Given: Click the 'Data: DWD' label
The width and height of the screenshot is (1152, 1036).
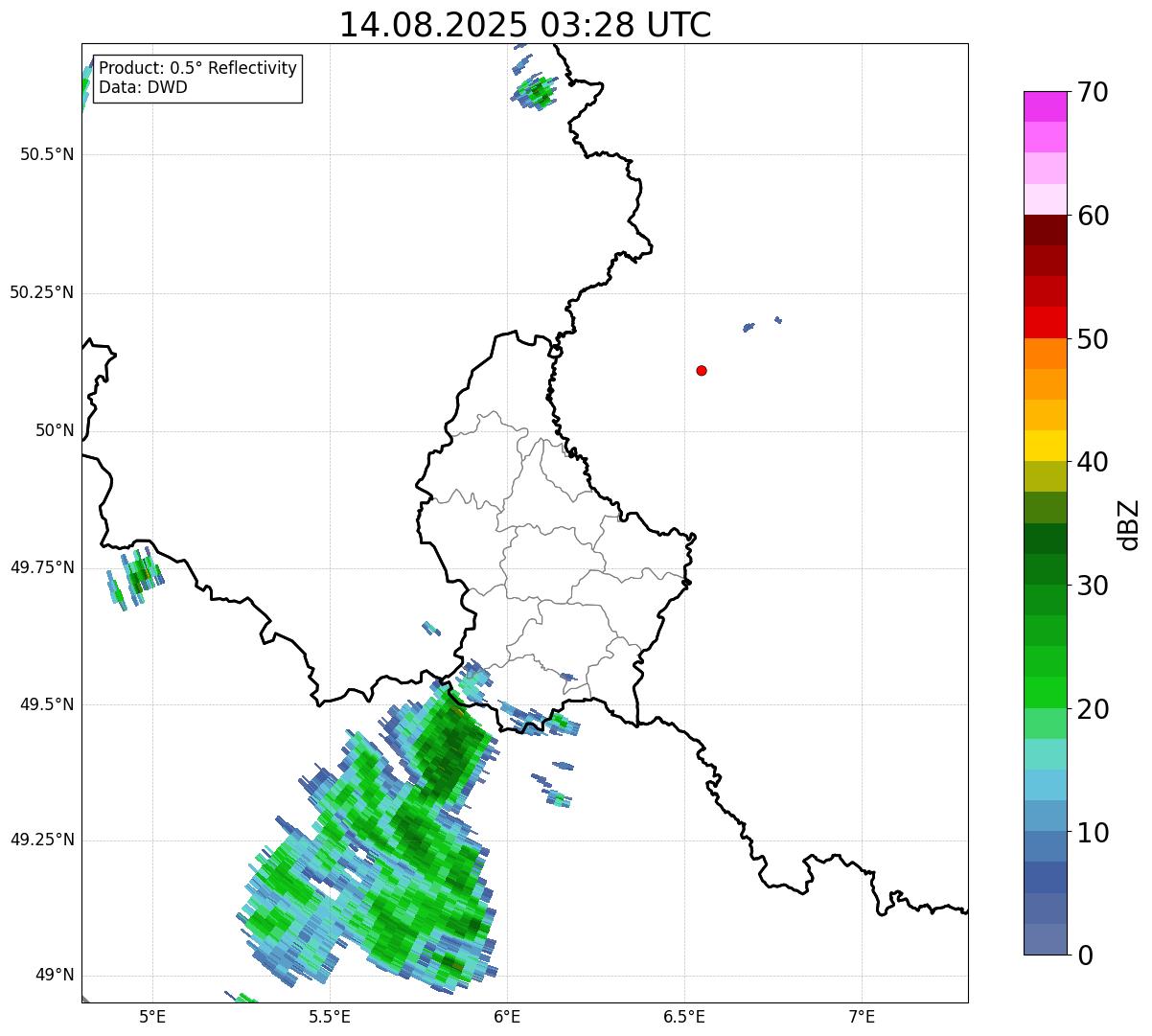Looking at the screenshot, I should (x=143, y=87).
